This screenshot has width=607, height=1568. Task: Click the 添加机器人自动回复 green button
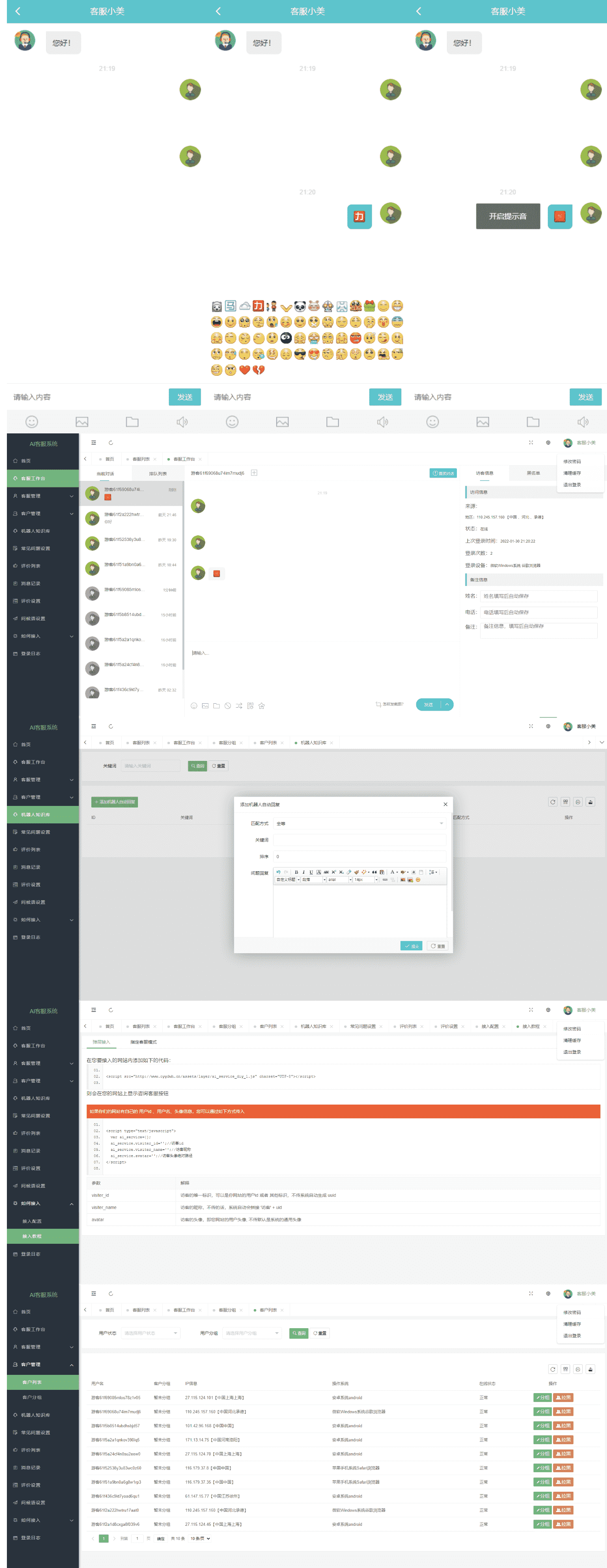pos(114,802)
